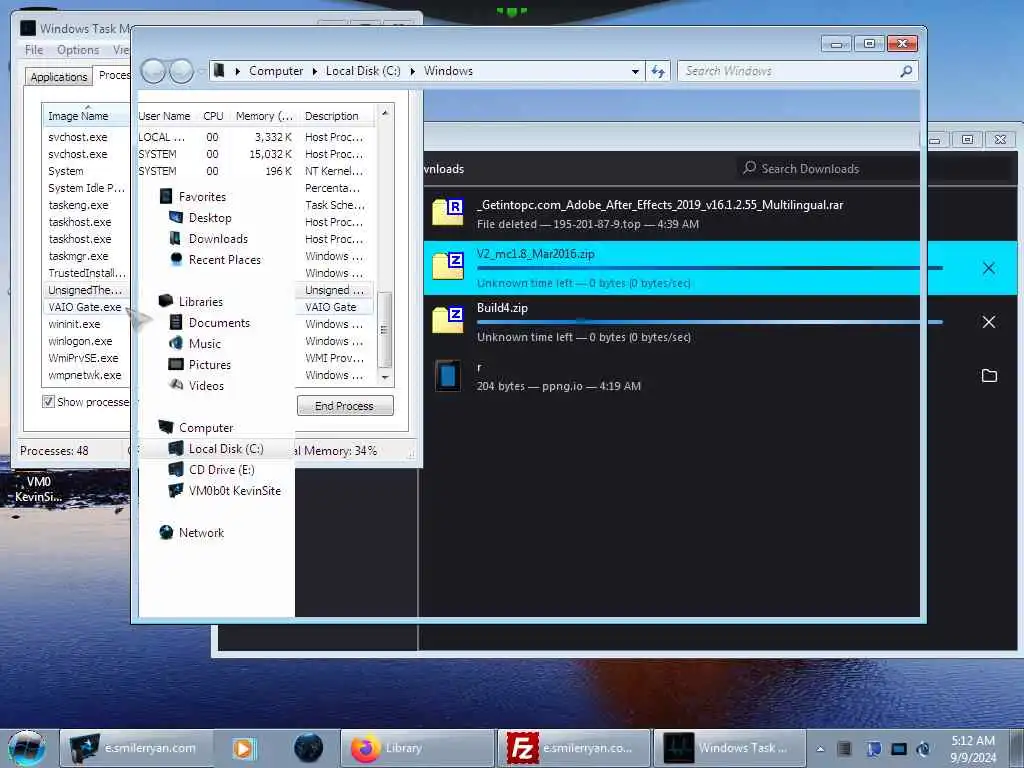This screenshot has width=1024, height=768.
Task: Cancel the V2_mc1.8_Mar2016.zip download
Action: pyautogui.click(x=989, y=268)
